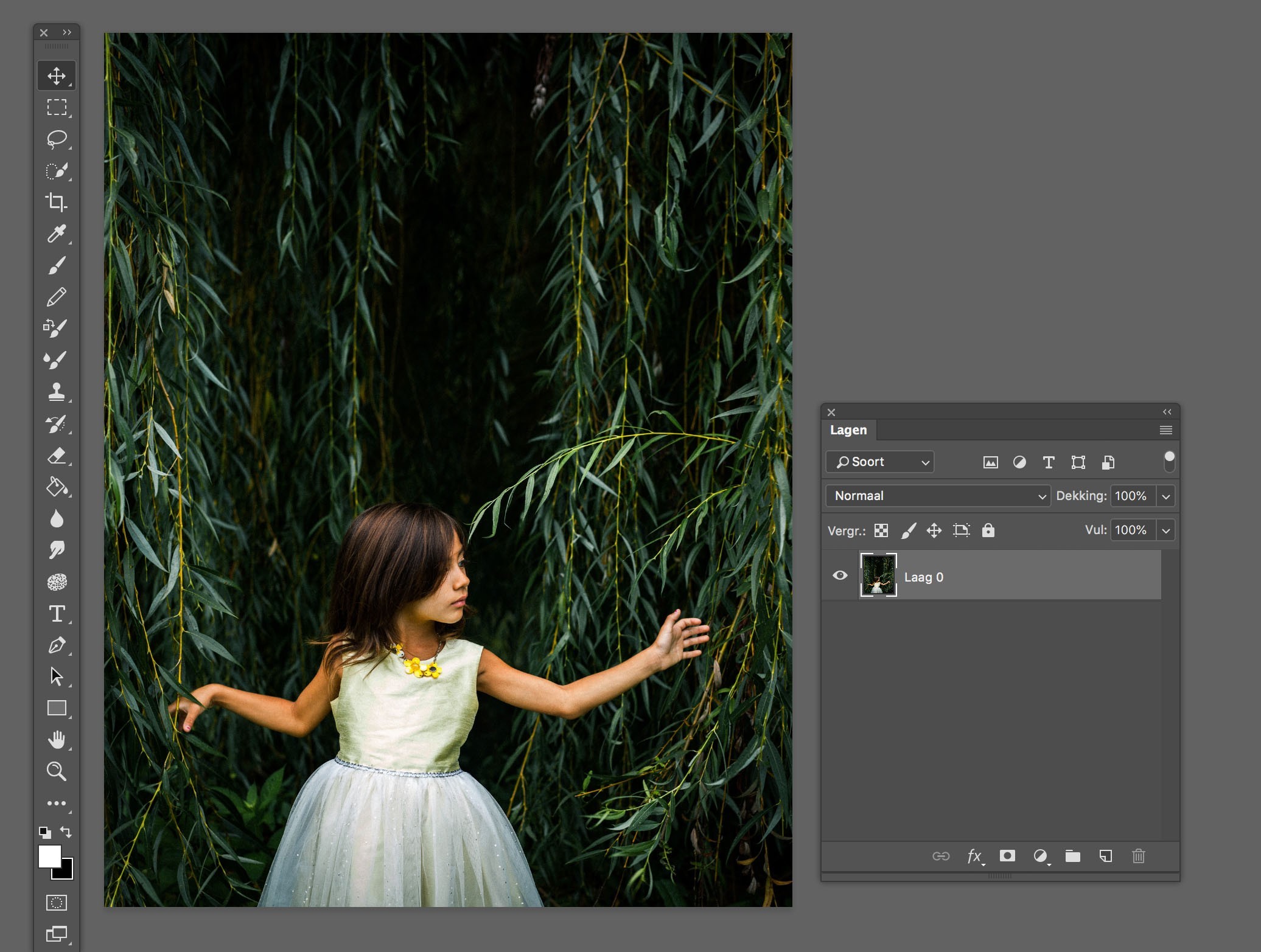Create a new layer
Viewport: 1261px width, 952px height.
tap(1106, 856)
